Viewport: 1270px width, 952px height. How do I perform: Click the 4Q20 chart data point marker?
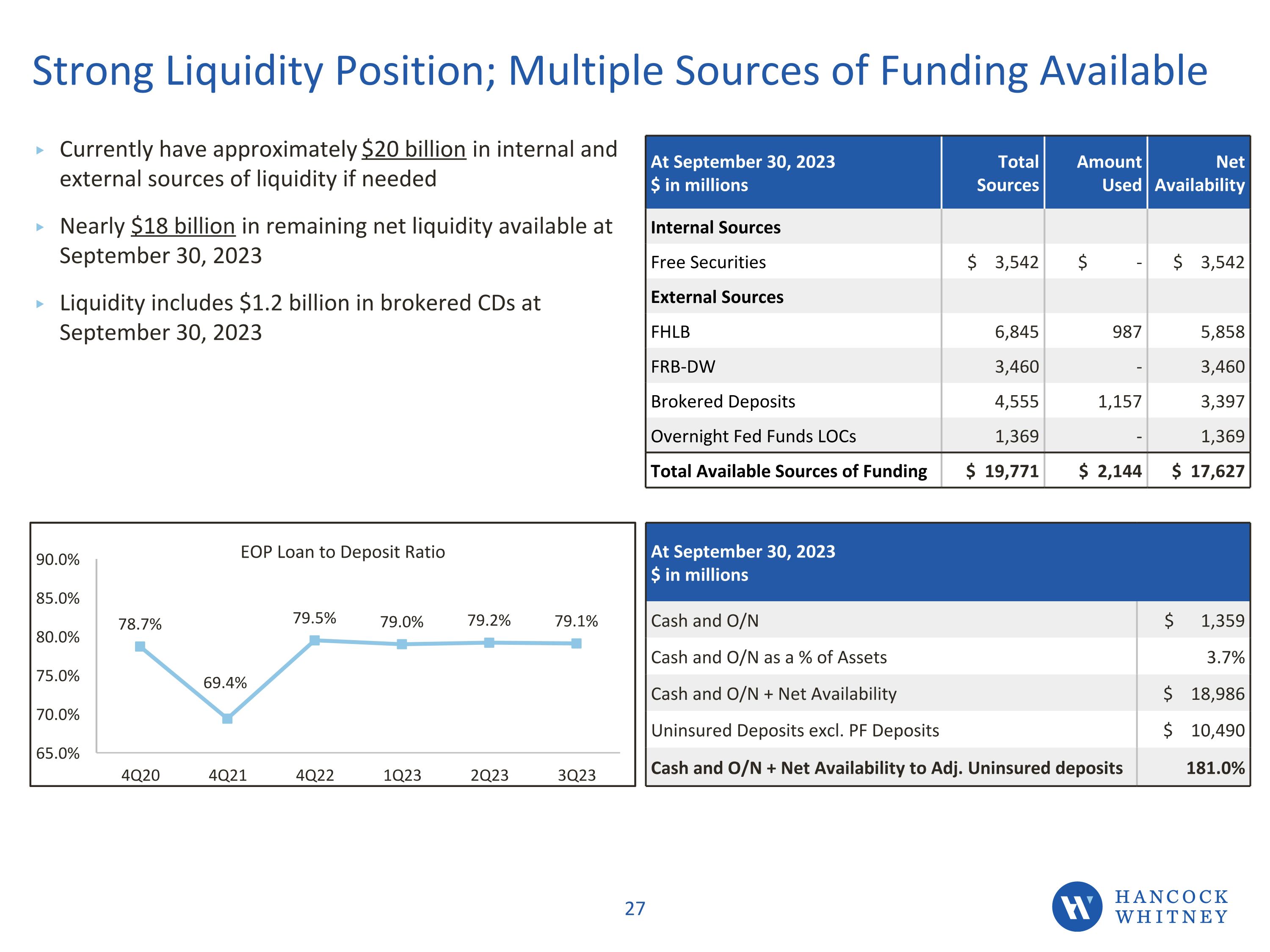point(140,647)
